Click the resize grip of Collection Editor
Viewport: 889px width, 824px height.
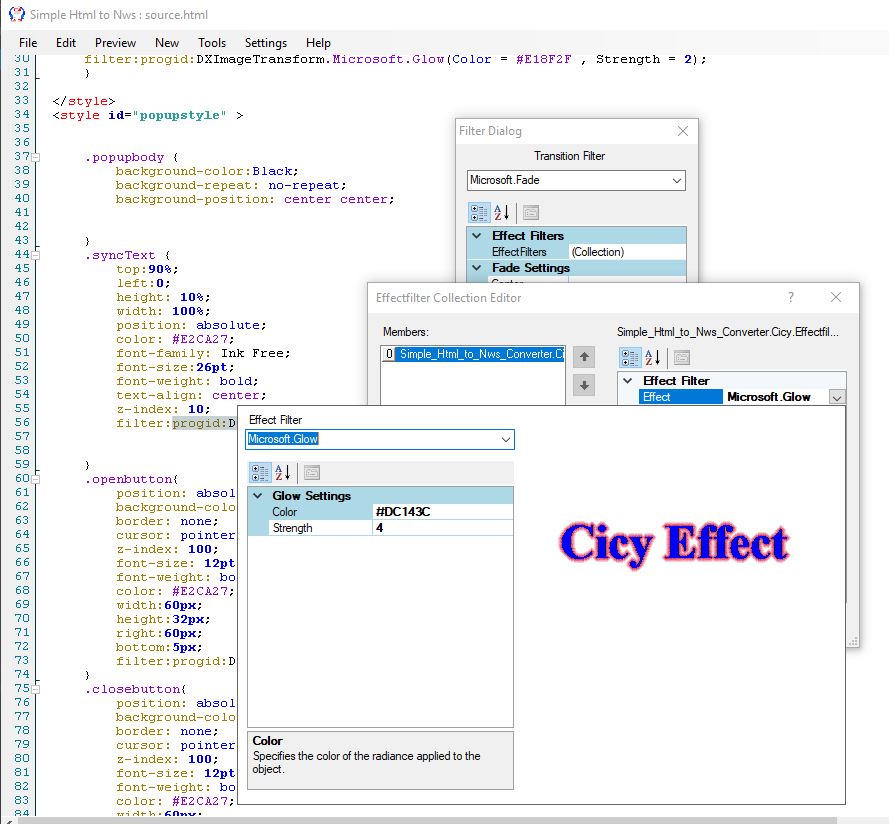pyautogui.click(x=853, y=641)
